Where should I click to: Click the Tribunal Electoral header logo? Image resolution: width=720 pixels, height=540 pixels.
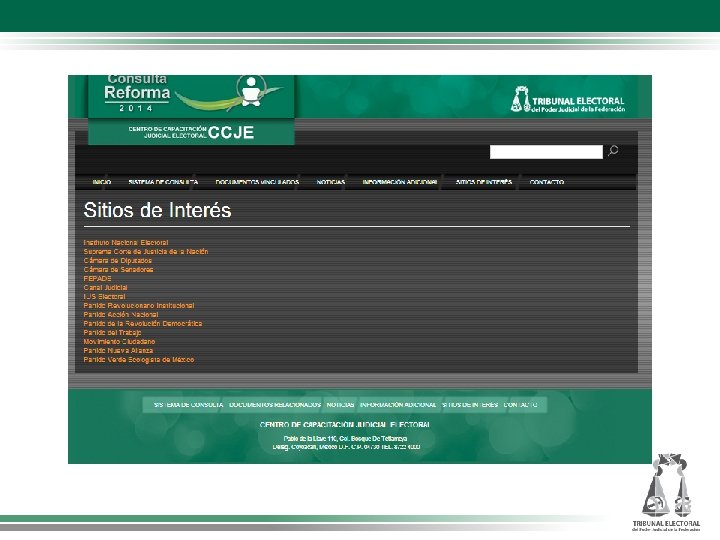[568, 100]
